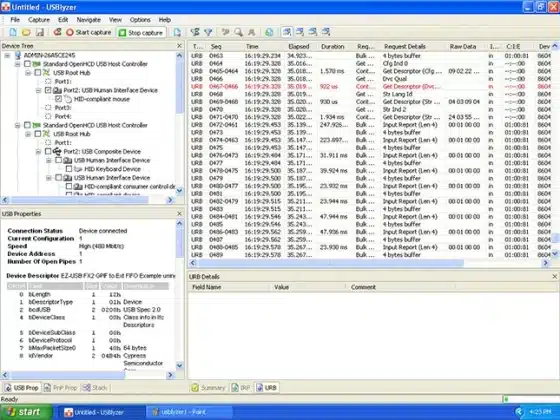The width and height of the screenshot is (560, 420).
Task: Open the Capture menu
Action: (39, 20)
